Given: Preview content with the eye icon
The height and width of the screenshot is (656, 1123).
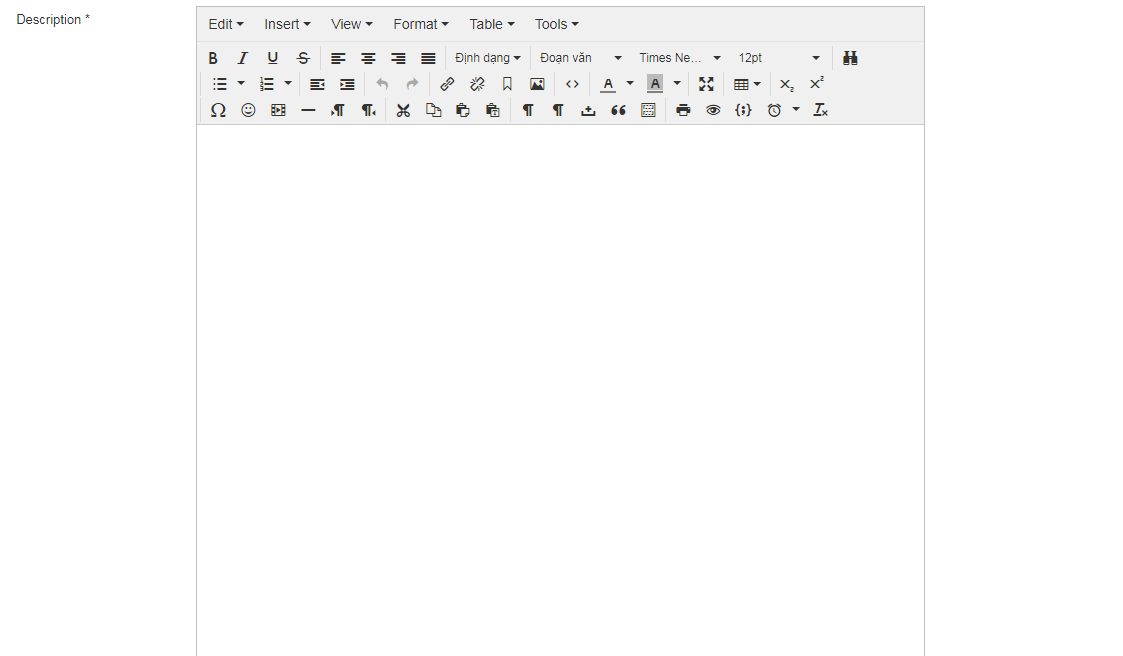Looking at the screenshot, I should point(713,110).
